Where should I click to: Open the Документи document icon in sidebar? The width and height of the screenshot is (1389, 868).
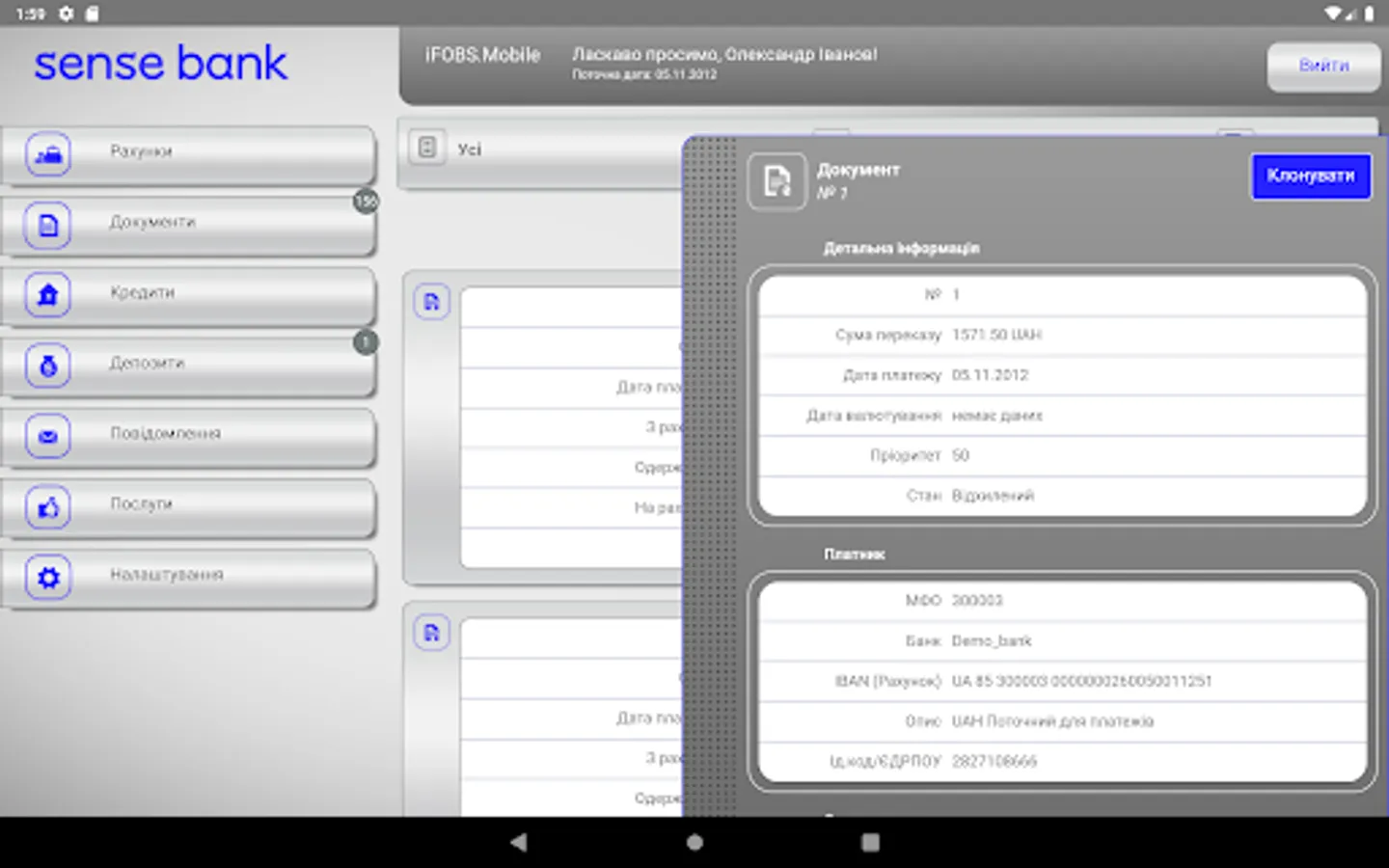click(48, 225)
